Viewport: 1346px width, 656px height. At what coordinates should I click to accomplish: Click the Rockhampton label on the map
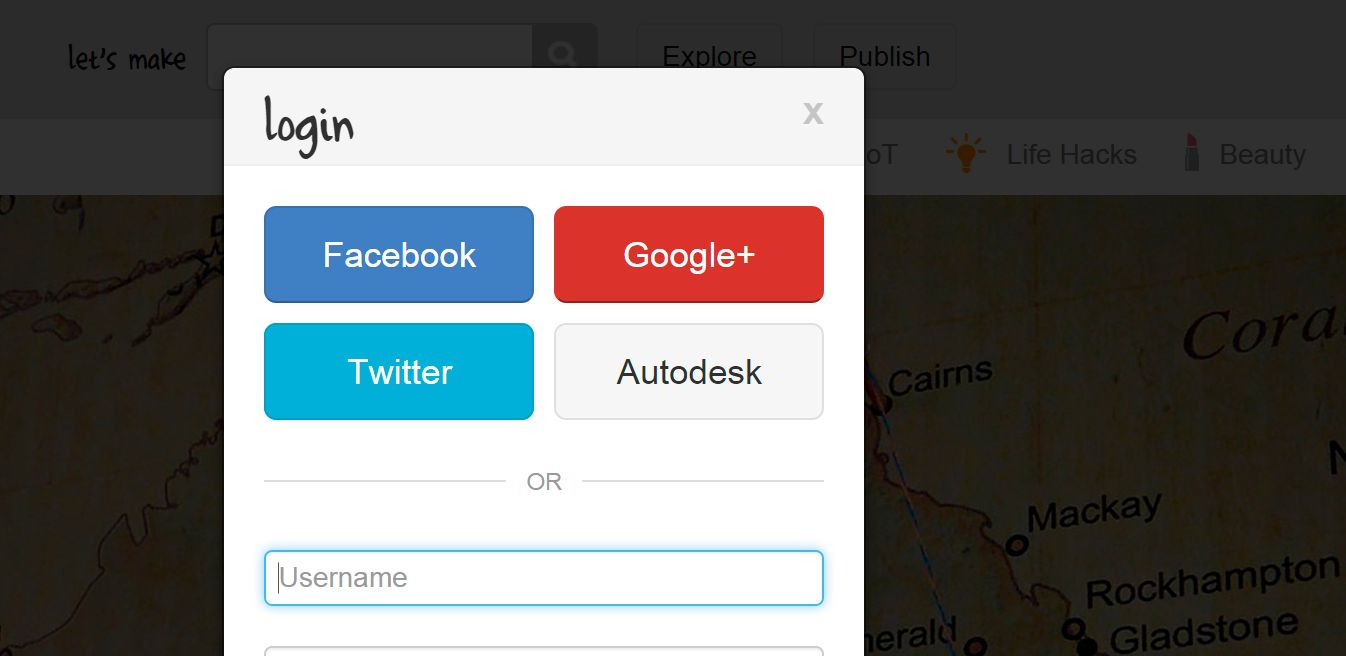[1212, 580]
